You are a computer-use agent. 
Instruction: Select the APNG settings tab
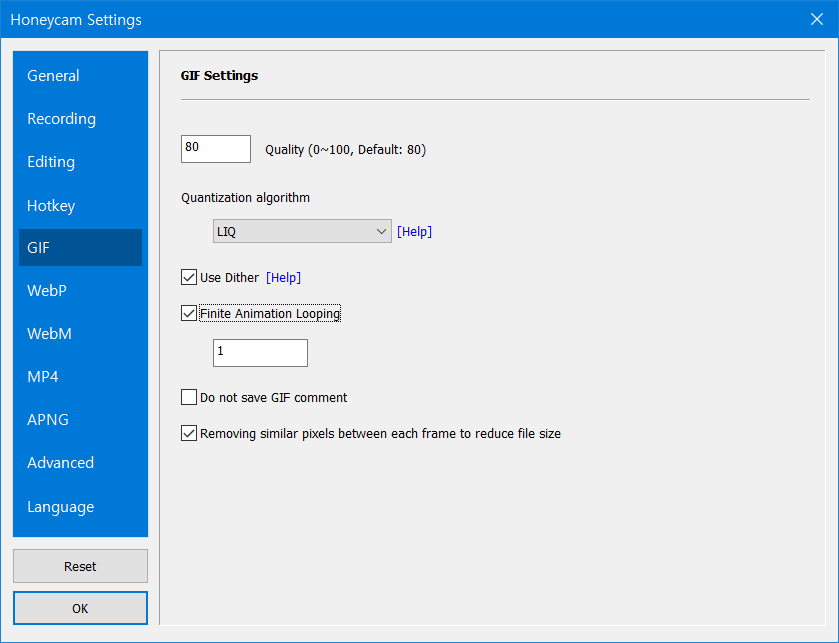pyautogui.click(x=48, y=420)
